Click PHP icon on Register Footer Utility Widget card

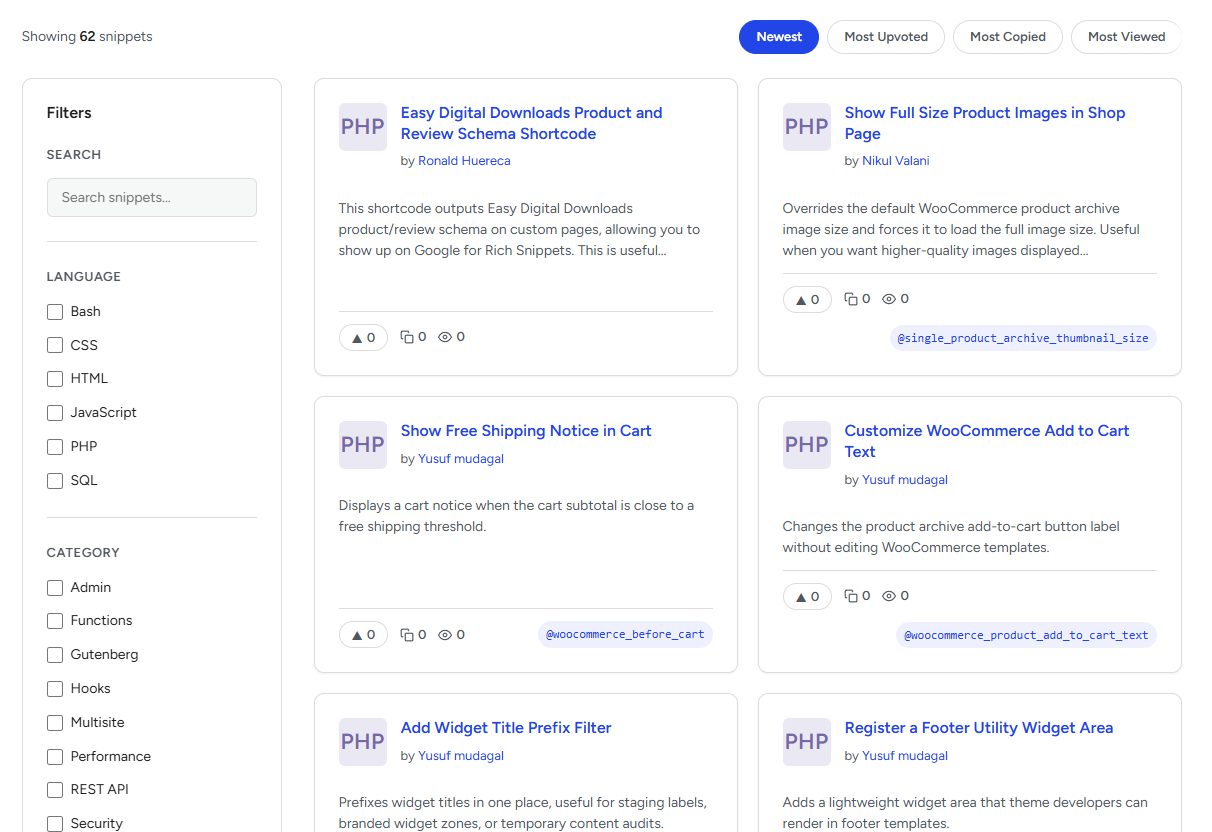click(807, 742)
